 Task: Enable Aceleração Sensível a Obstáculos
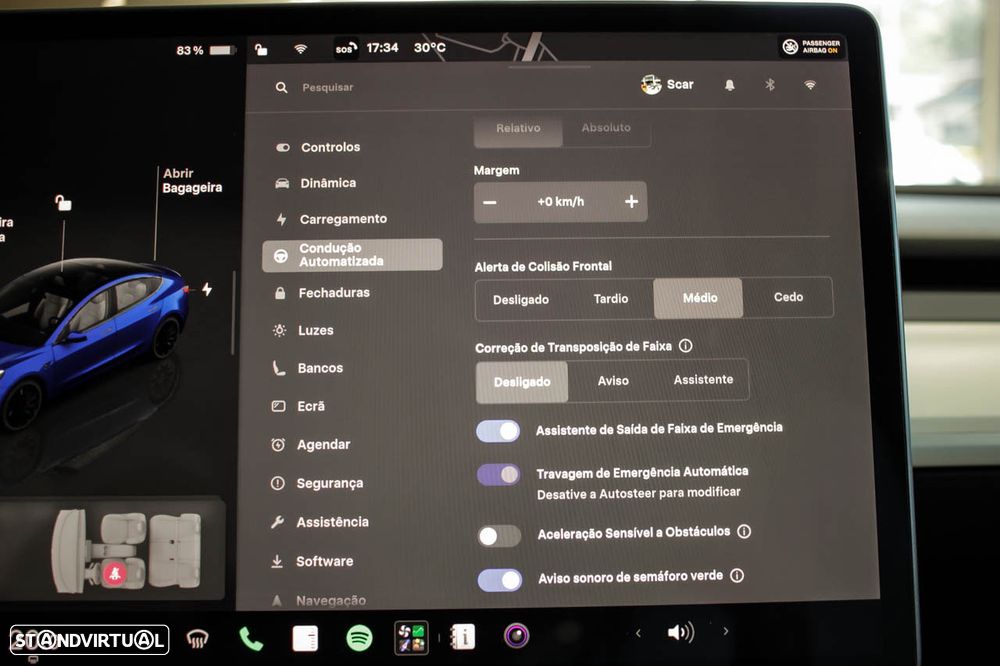[499, 536]
